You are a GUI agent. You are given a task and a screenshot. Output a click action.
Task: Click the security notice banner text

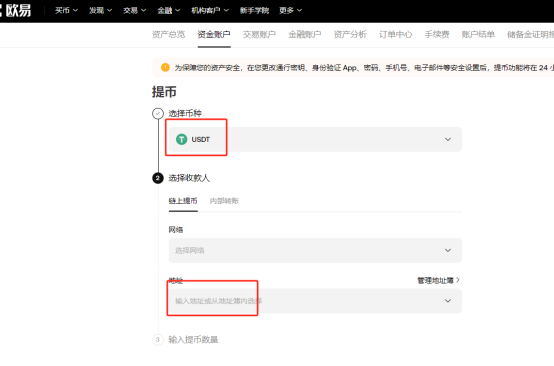(x=364, y=67)
